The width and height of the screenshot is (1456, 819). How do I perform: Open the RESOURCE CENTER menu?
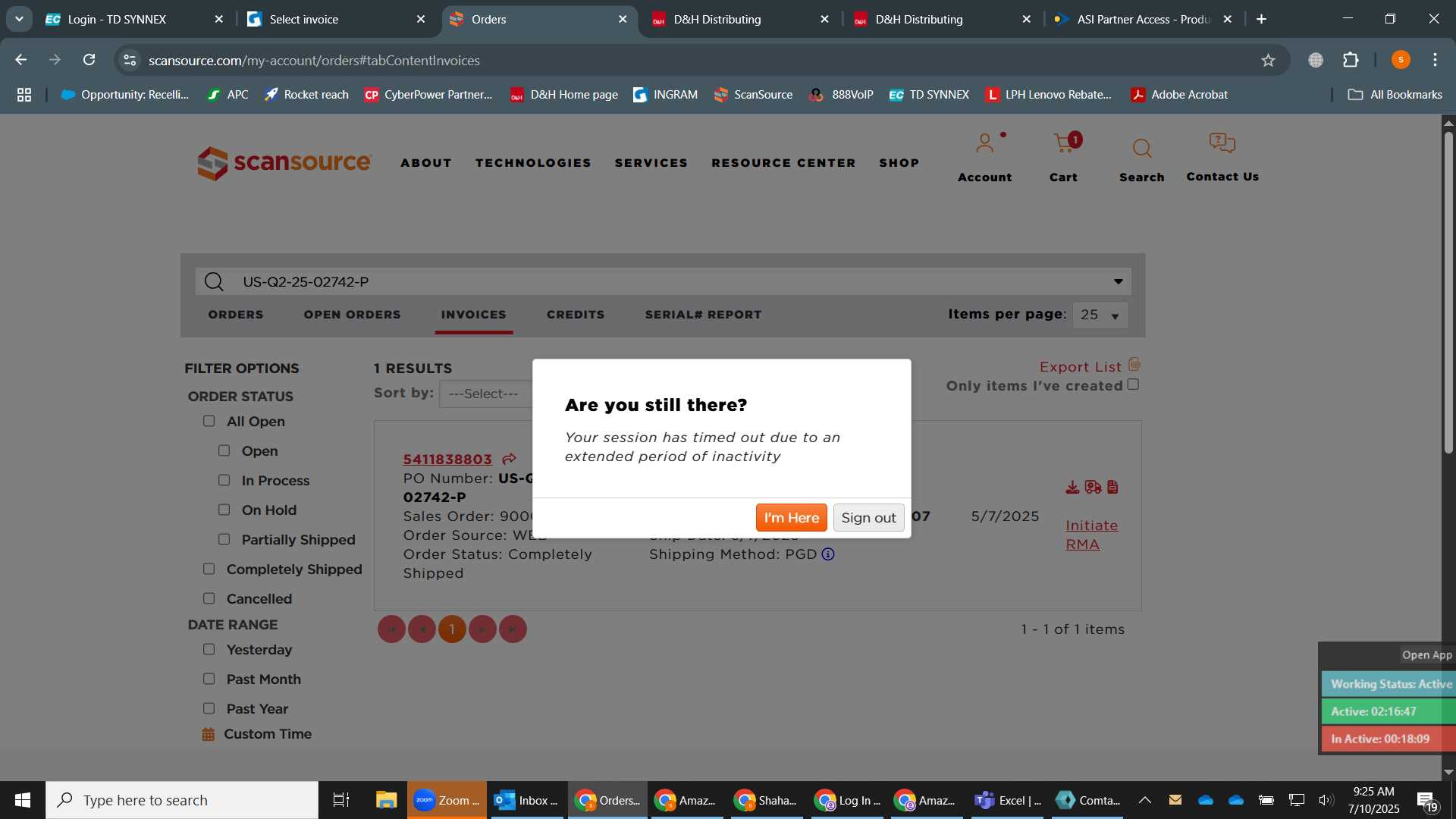tap(783, 163)
